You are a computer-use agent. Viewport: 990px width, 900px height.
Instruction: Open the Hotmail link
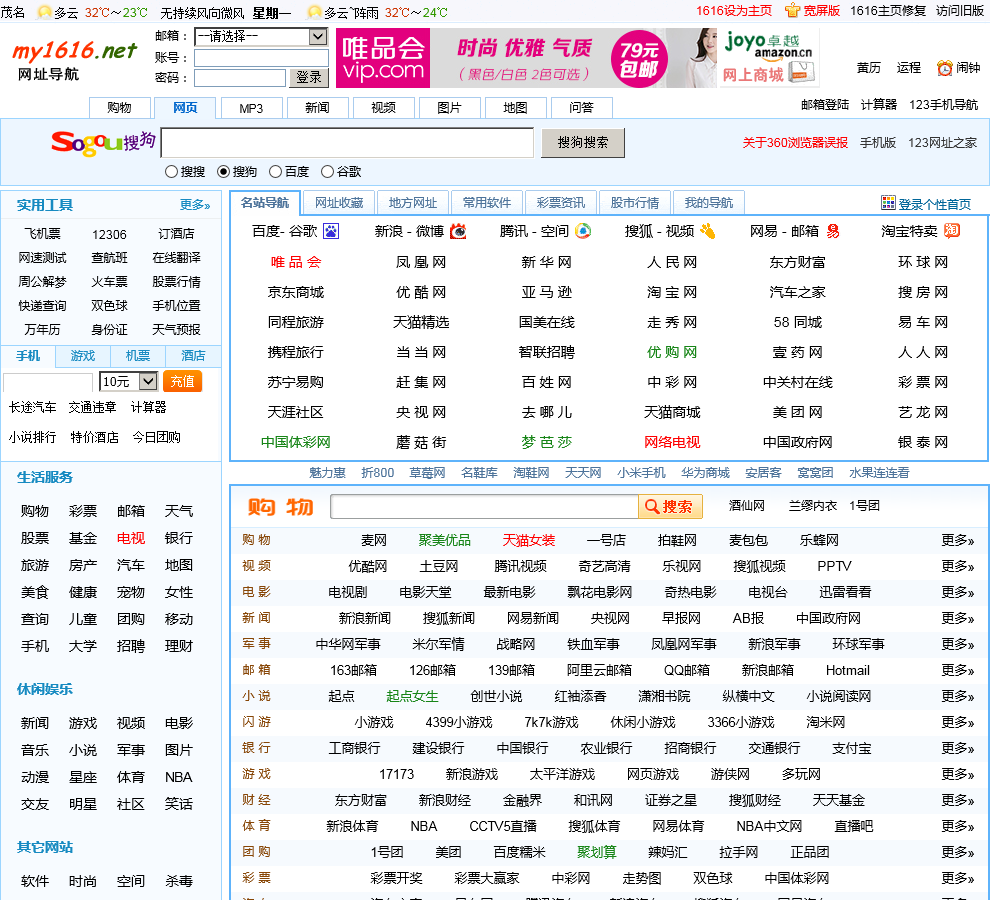coord(847,670)
